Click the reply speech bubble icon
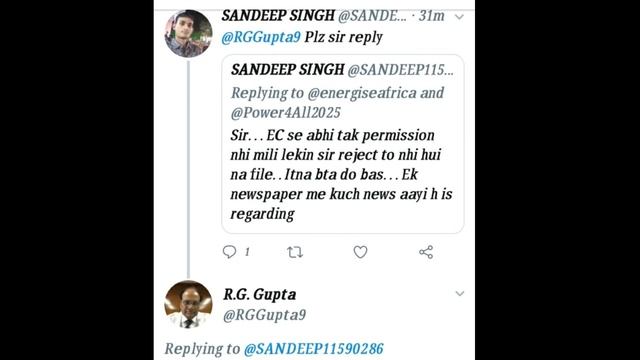640x360 pixels. click(x=229, y=252)
